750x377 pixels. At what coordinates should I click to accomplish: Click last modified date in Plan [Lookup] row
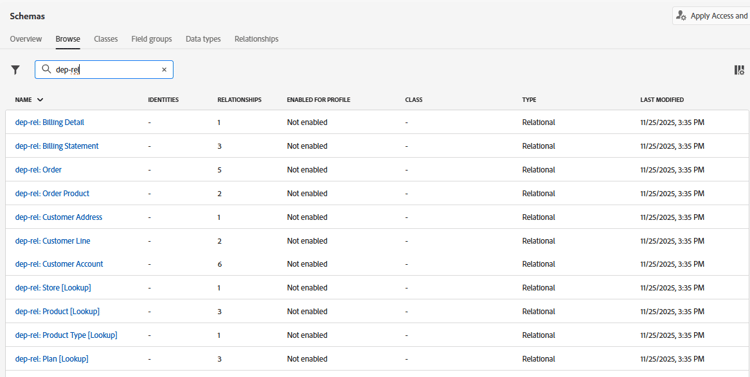(672, 359)
